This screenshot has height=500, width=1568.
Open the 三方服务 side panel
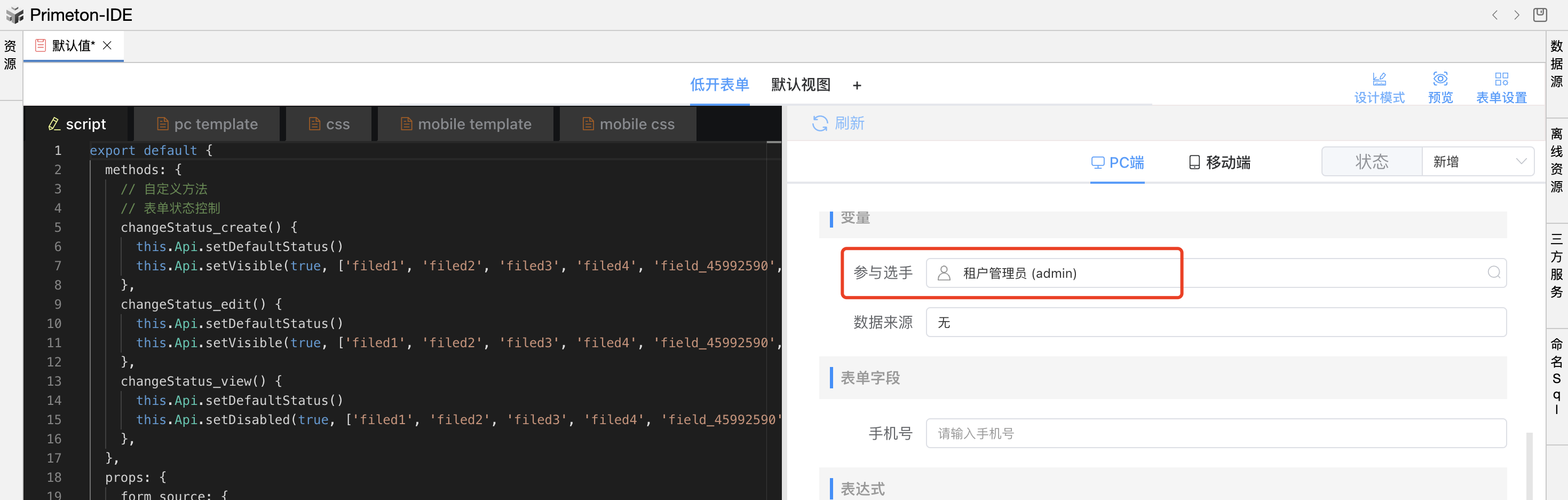pos(1556,265)
